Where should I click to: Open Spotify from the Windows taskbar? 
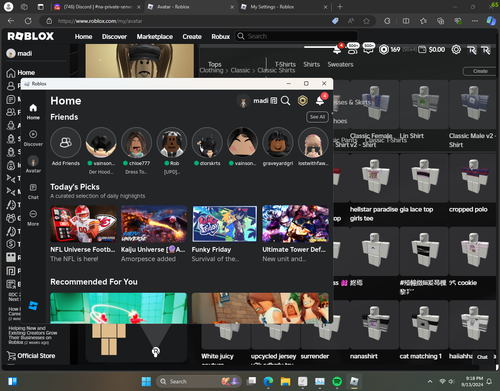[x=337, y=381]
